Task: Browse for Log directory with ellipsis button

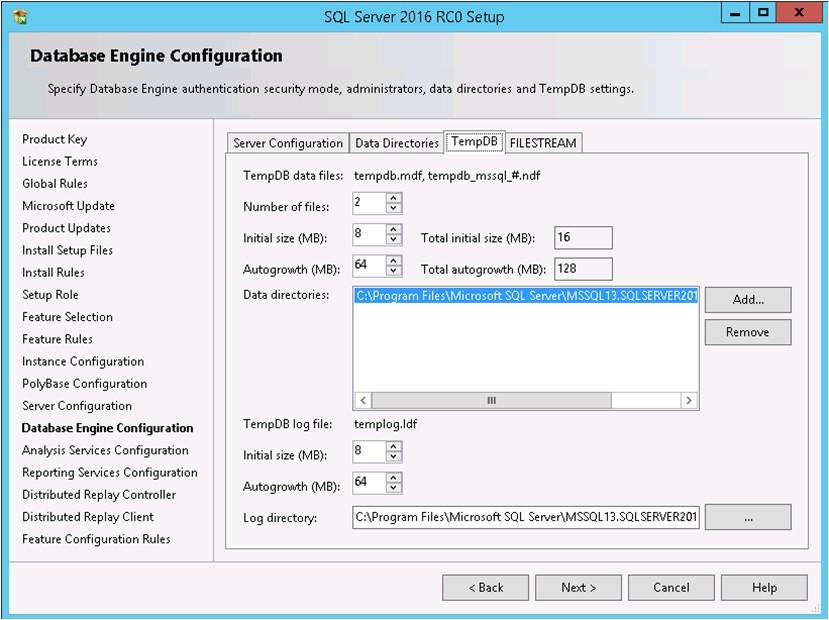Action: [x=748, y=517]
